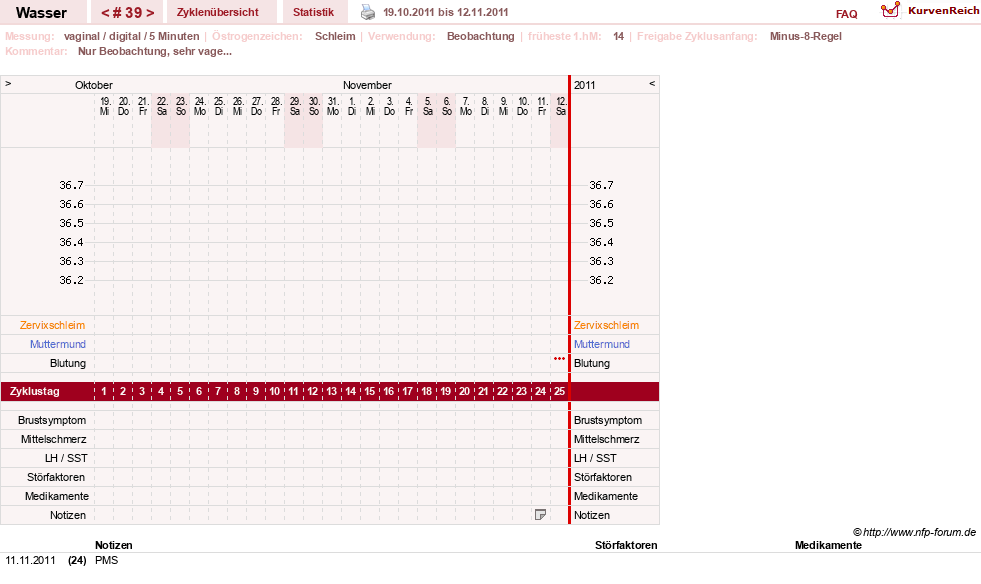
Task: Click the PMS note text
Action: [x=106, y=560]
